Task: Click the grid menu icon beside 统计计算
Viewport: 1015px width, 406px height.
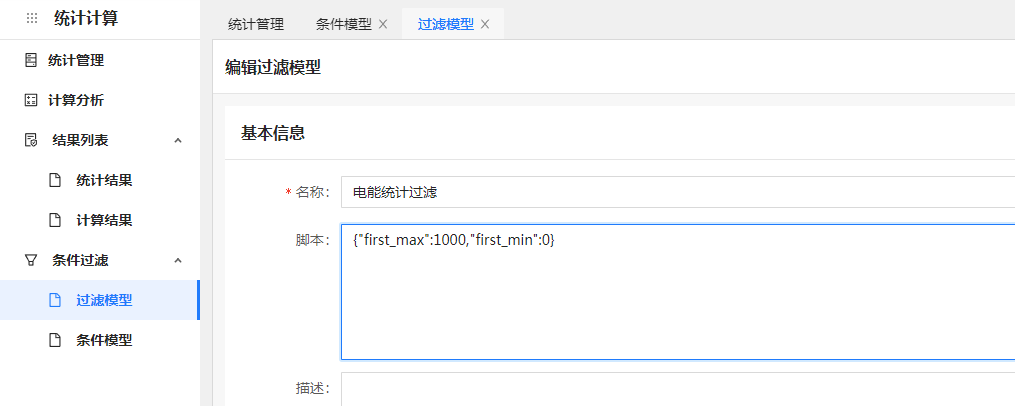Action: coord(32,18)
